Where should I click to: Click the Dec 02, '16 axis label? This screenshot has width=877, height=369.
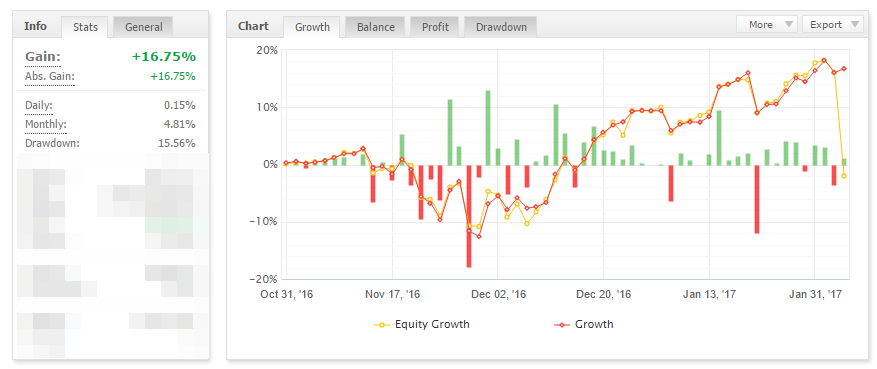(499, 295)
